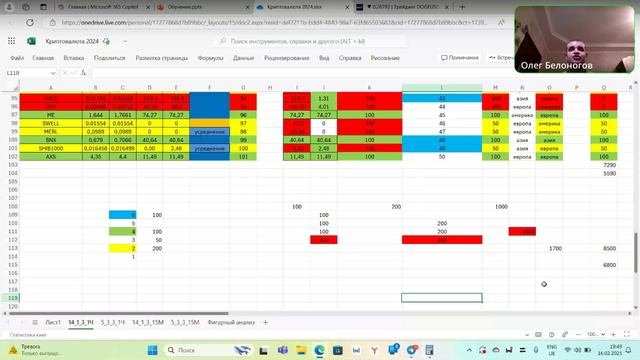Image resolution: width=640 pixels, height=360 pixels.
Task: Open the Вставка ribbon tab
Action: (74, 58)
